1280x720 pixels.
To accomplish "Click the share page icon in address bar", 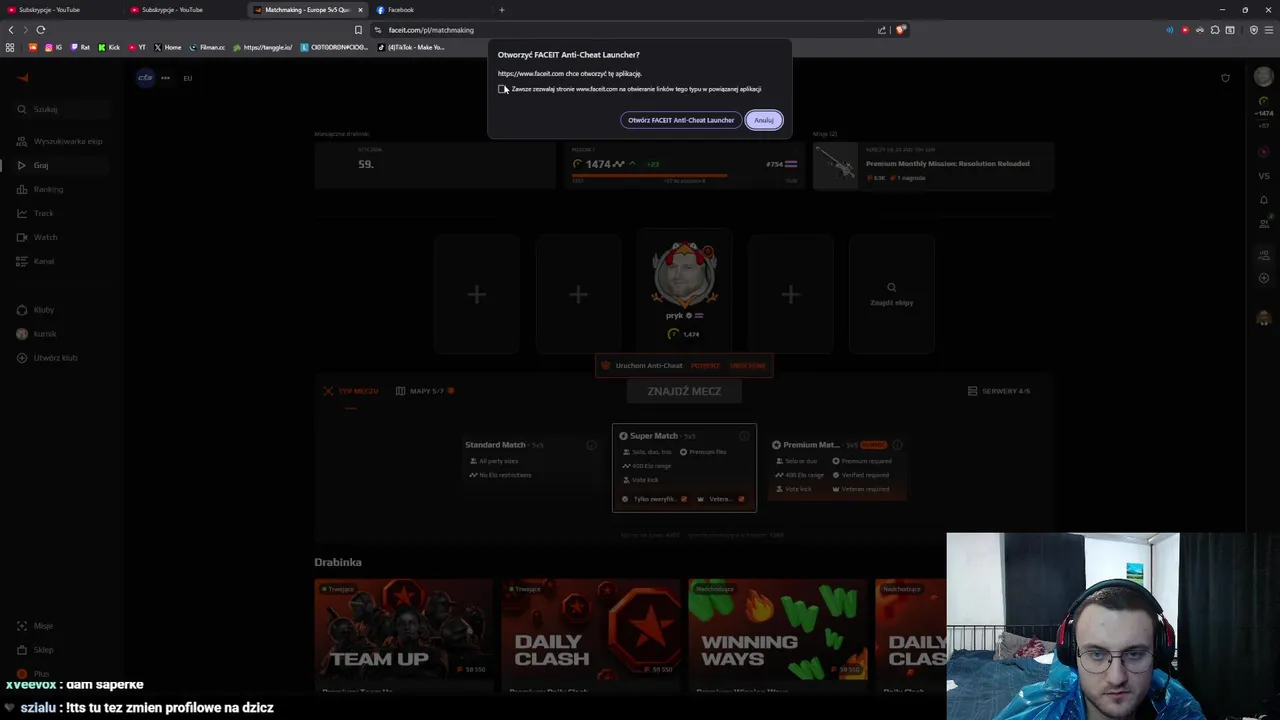I will pos(881,30).
